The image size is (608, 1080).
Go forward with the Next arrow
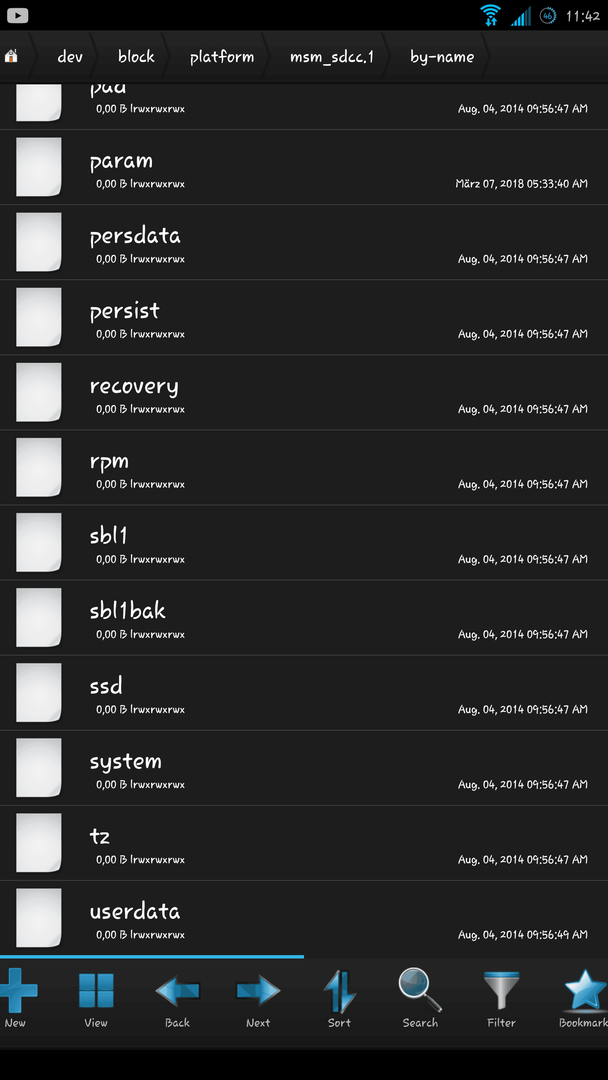point(258,991)
